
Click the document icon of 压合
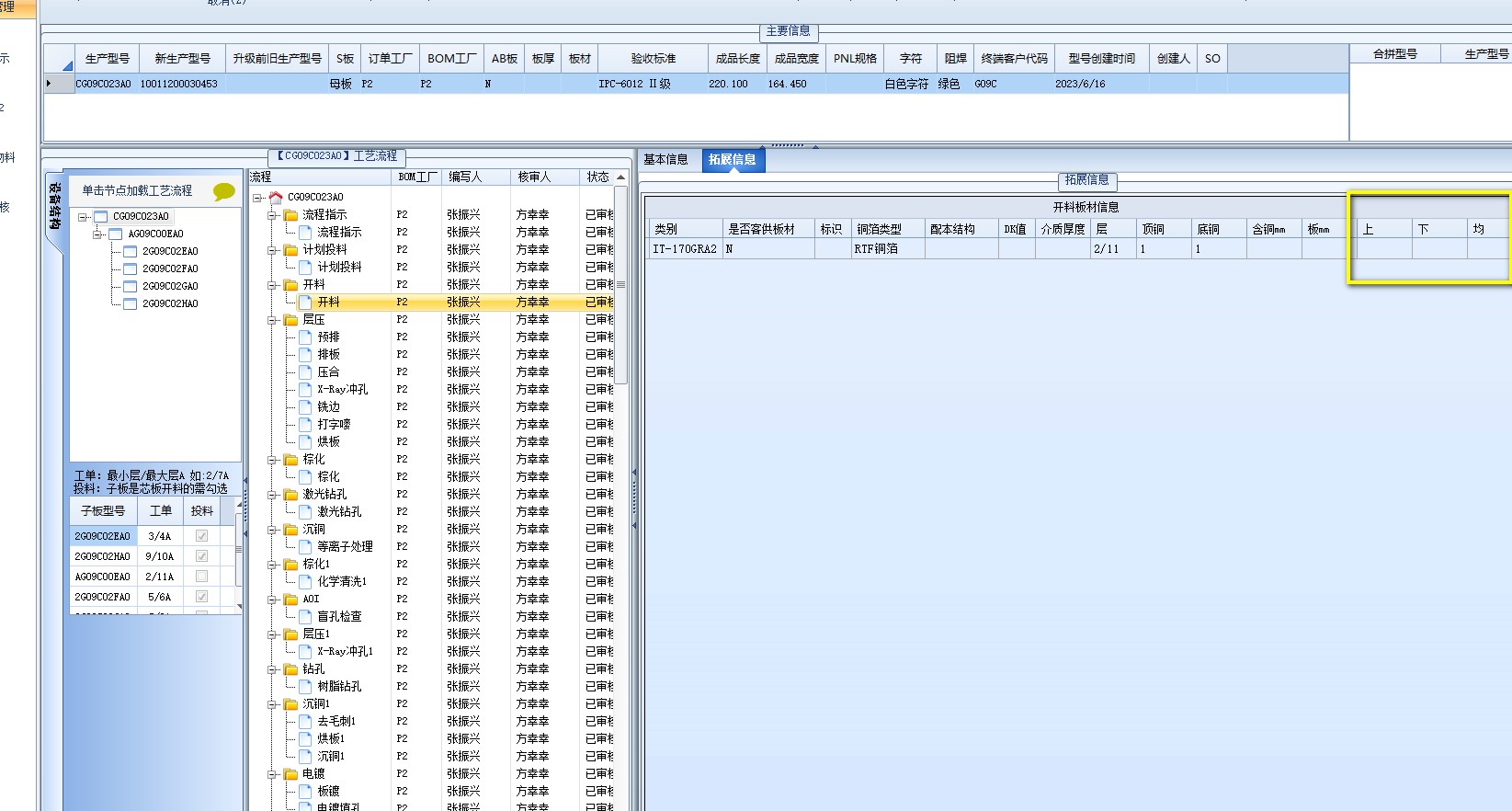click(305, 371)
